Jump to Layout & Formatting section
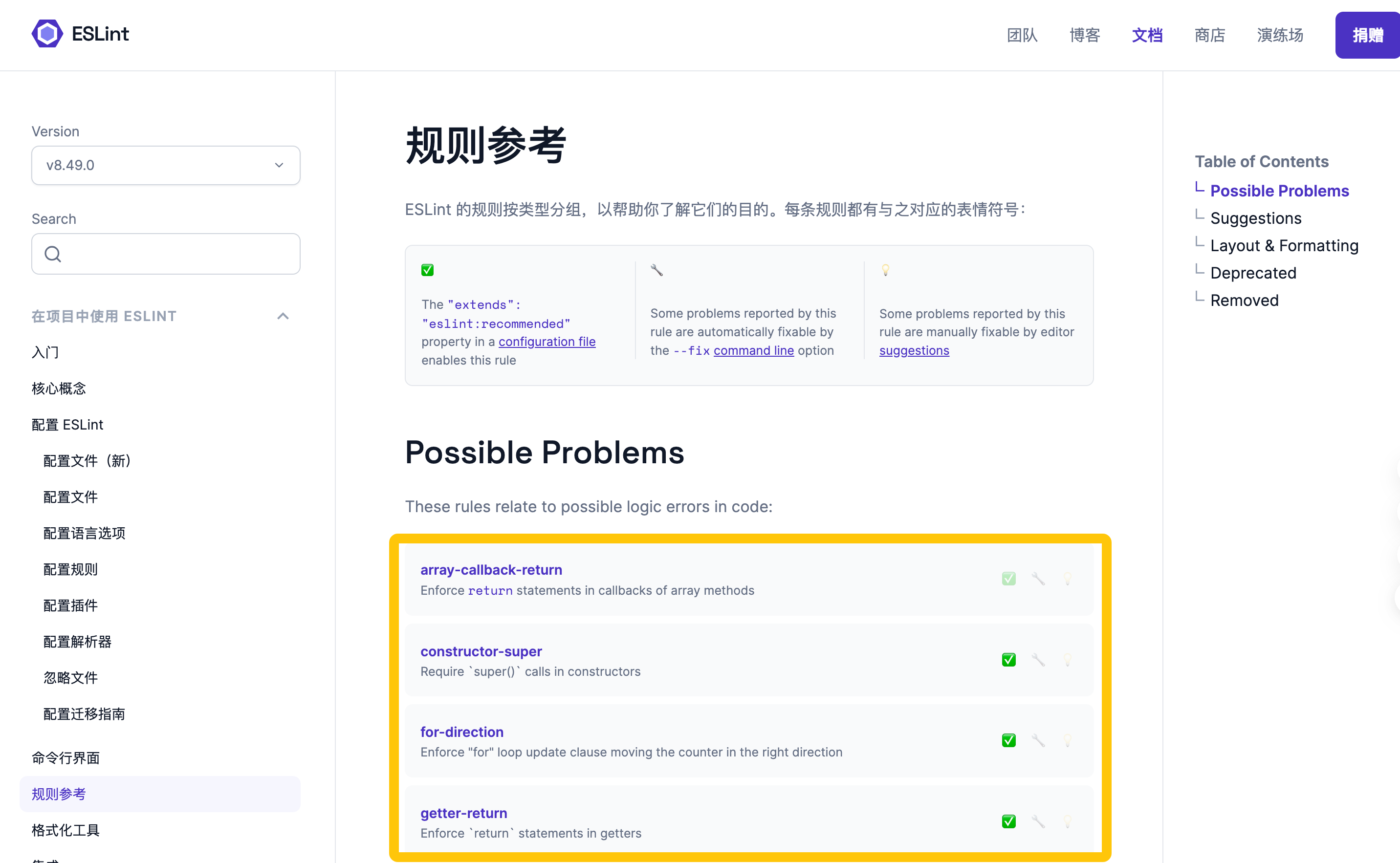 (x=1284, y=245)
